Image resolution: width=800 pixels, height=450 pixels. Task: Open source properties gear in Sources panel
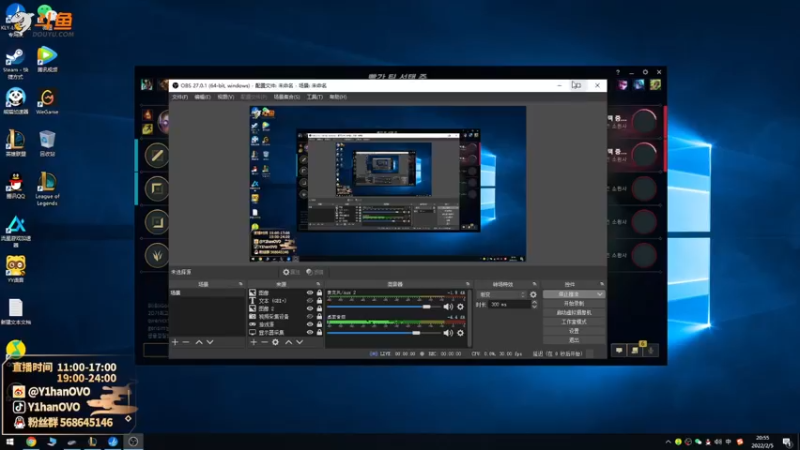(276, 342)
